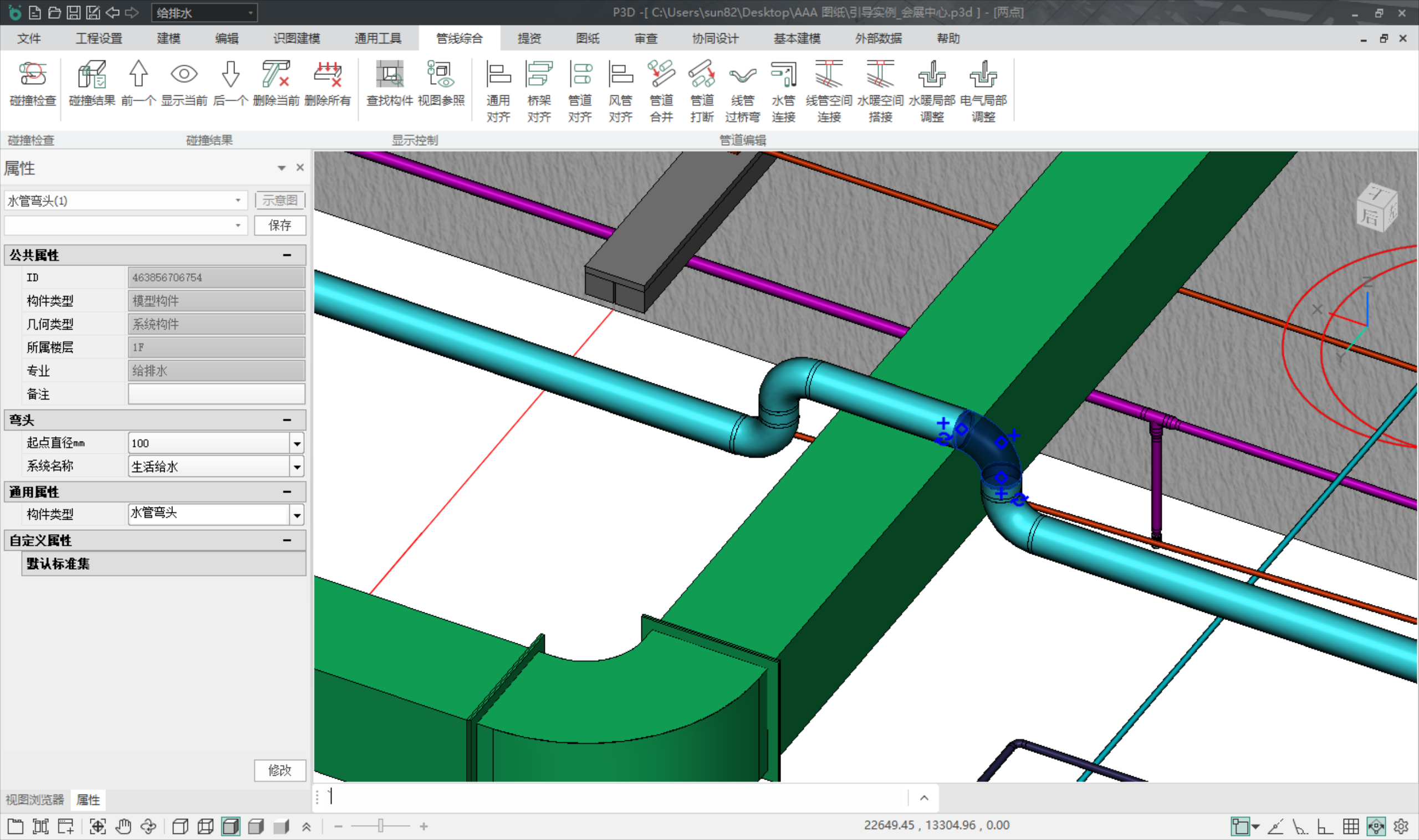Screen dimensions: 1419x840
Task: Click the 保存 button in properties panel
Action: point(280,226)
